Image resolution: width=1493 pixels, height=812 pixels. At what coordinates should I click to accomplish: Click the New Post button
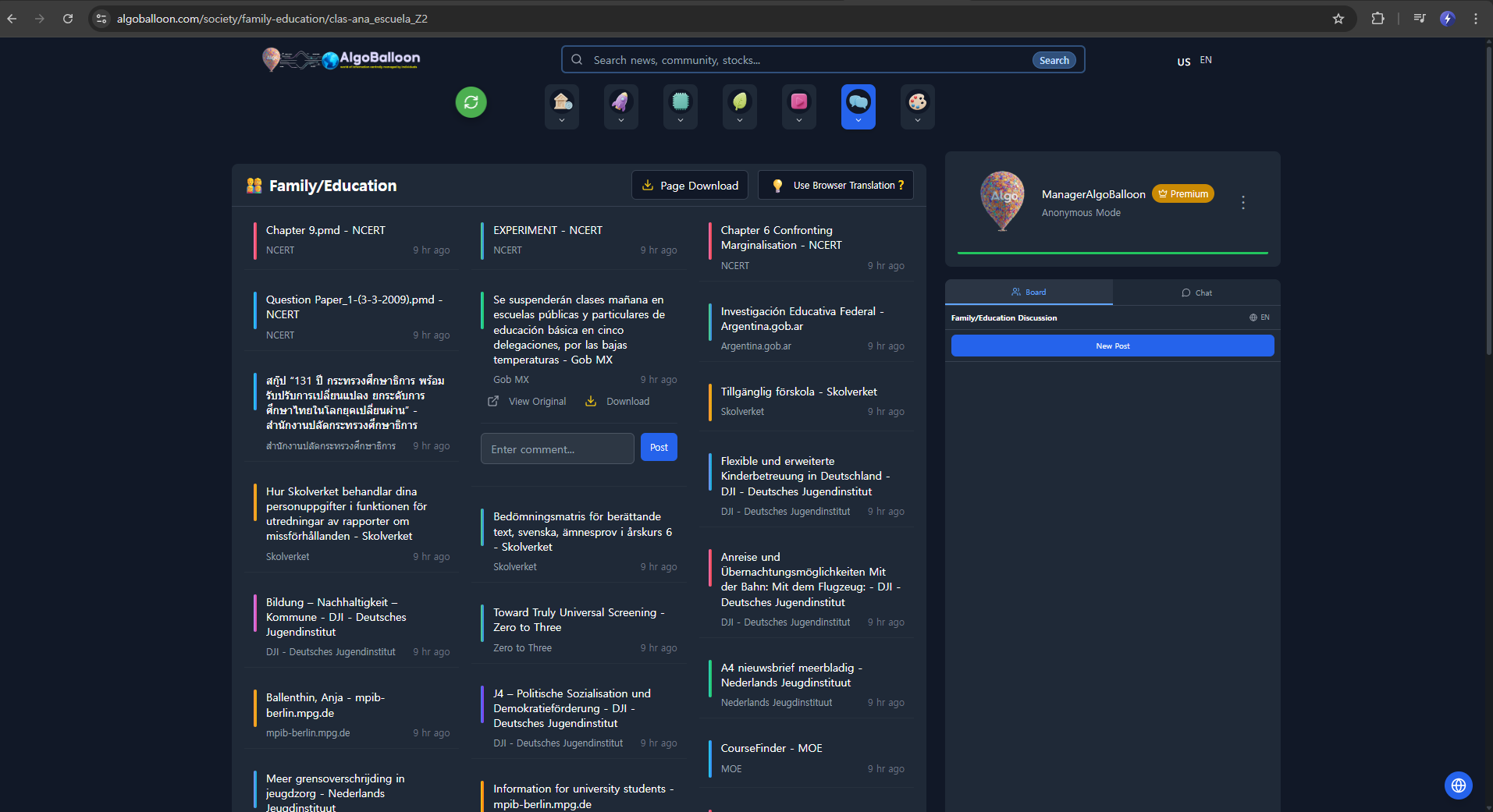(x=1111, y=346)
